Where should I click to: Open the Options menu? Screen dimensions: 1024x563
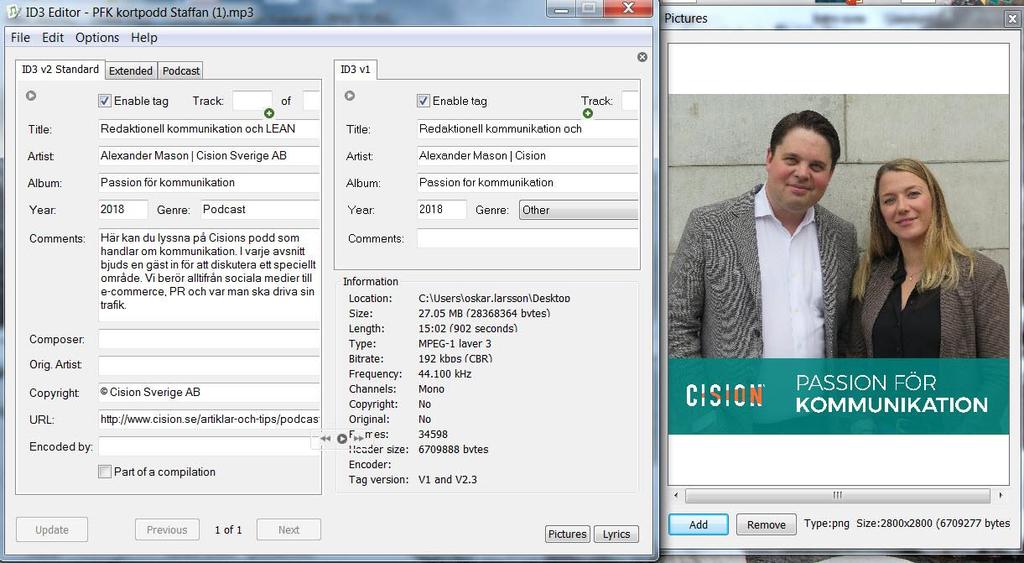coord(97,37)
